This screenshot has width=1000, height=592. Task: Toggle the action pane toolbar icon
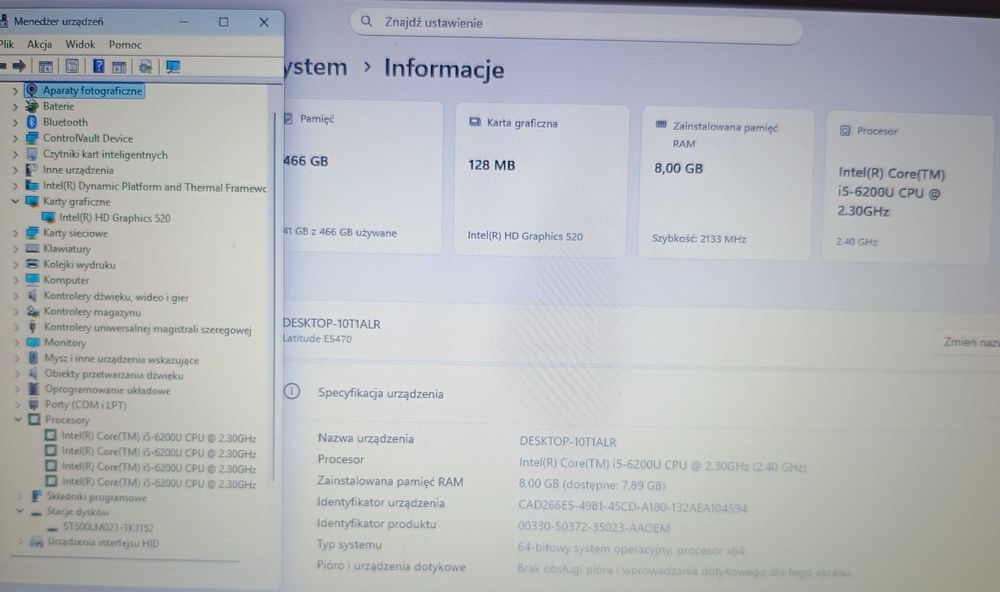pyautogui.click(x=119, y=66)
